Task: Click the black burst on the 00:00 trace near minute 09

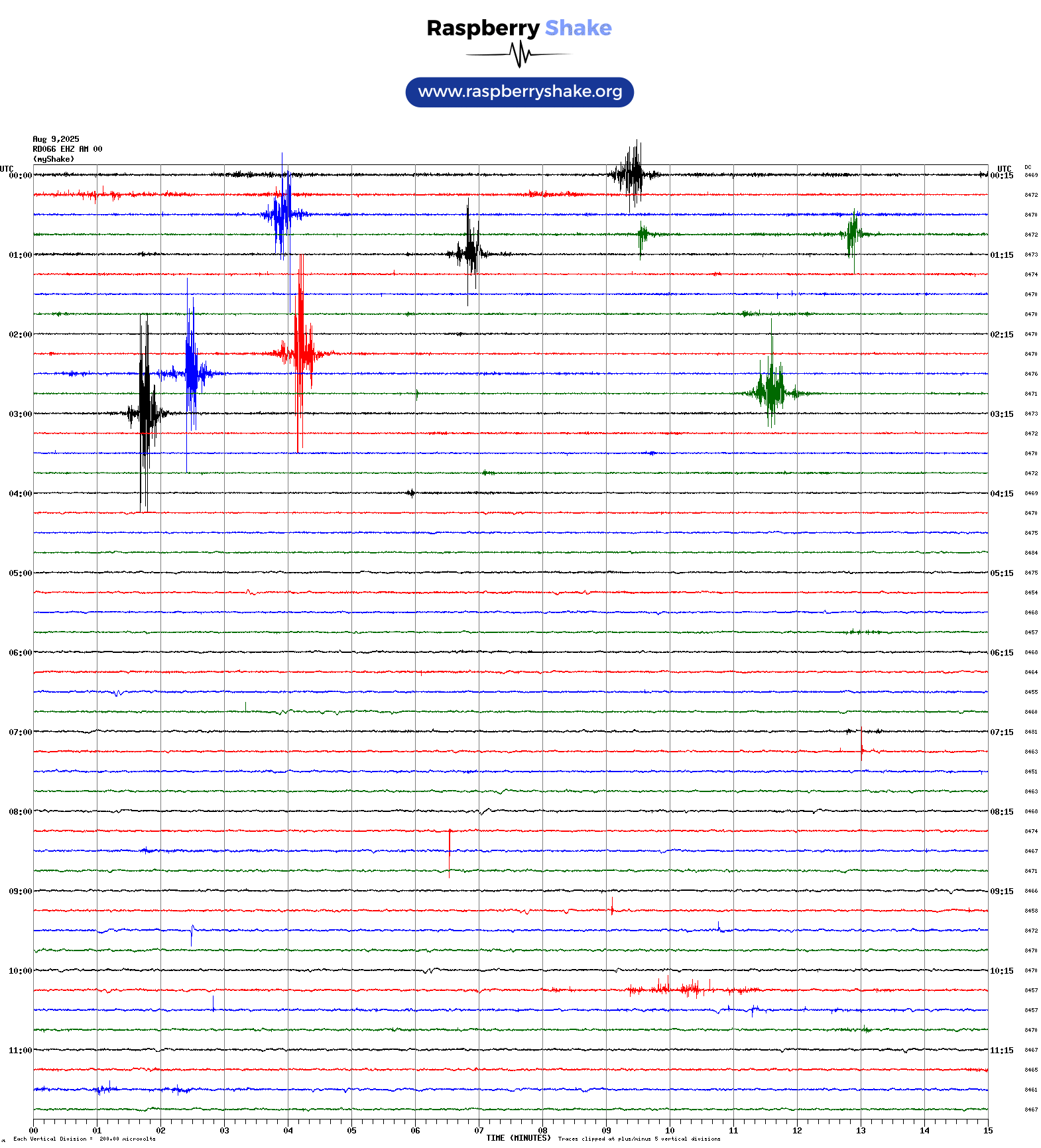Action: (633, 175)
